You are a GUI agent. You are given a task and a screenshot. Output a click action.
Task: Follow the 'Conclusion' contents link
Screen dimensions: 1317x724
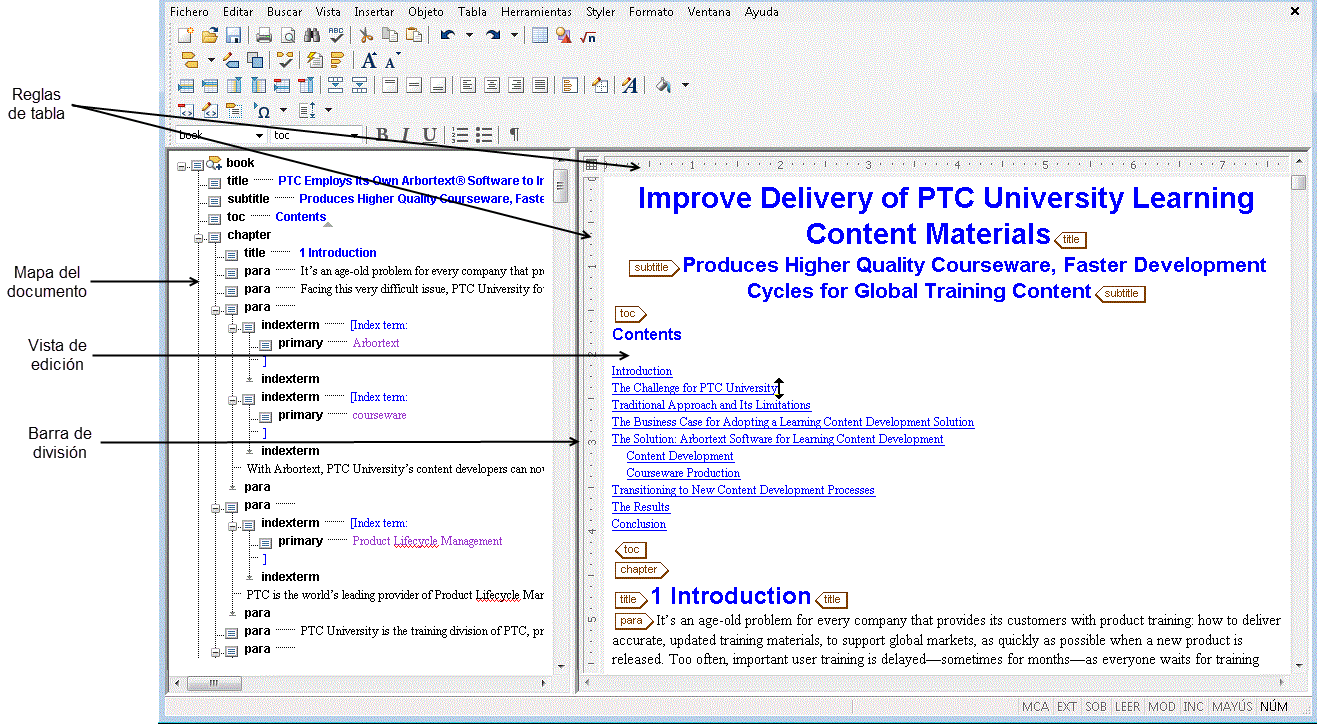639,524
